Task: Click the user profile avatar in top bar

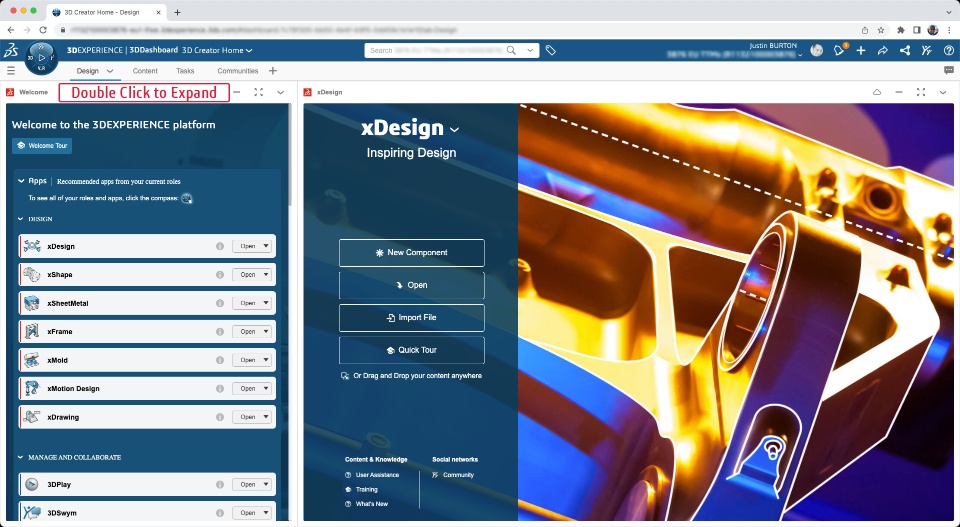Action: [816, 50]
